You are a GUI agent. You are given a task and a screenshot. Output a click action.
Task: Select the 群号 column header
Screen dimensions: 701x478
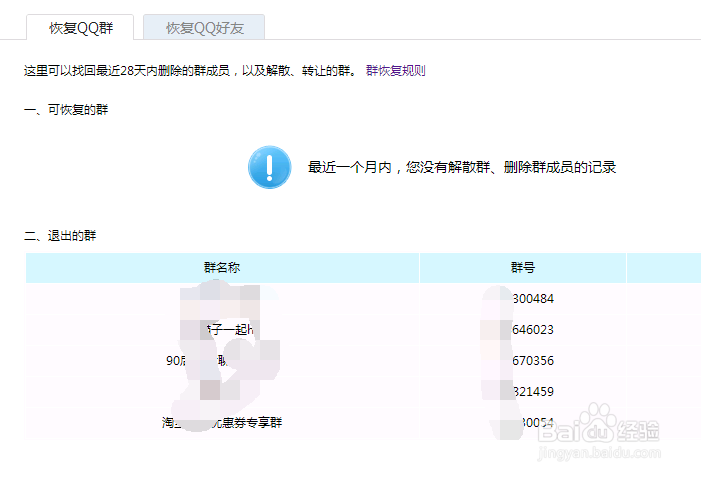click(x=523, y=267)
